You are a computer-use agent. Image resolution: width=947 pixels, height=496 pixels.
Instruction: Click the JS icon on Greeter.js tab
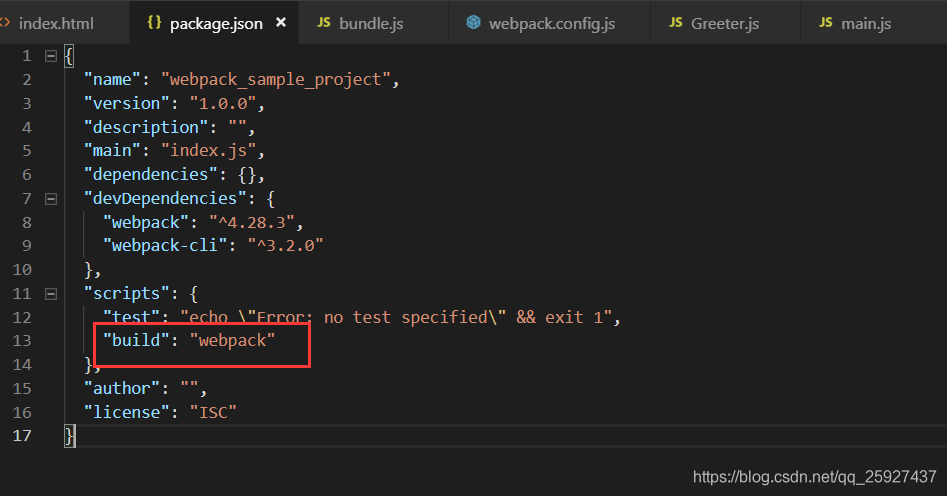tap(676, 23)
